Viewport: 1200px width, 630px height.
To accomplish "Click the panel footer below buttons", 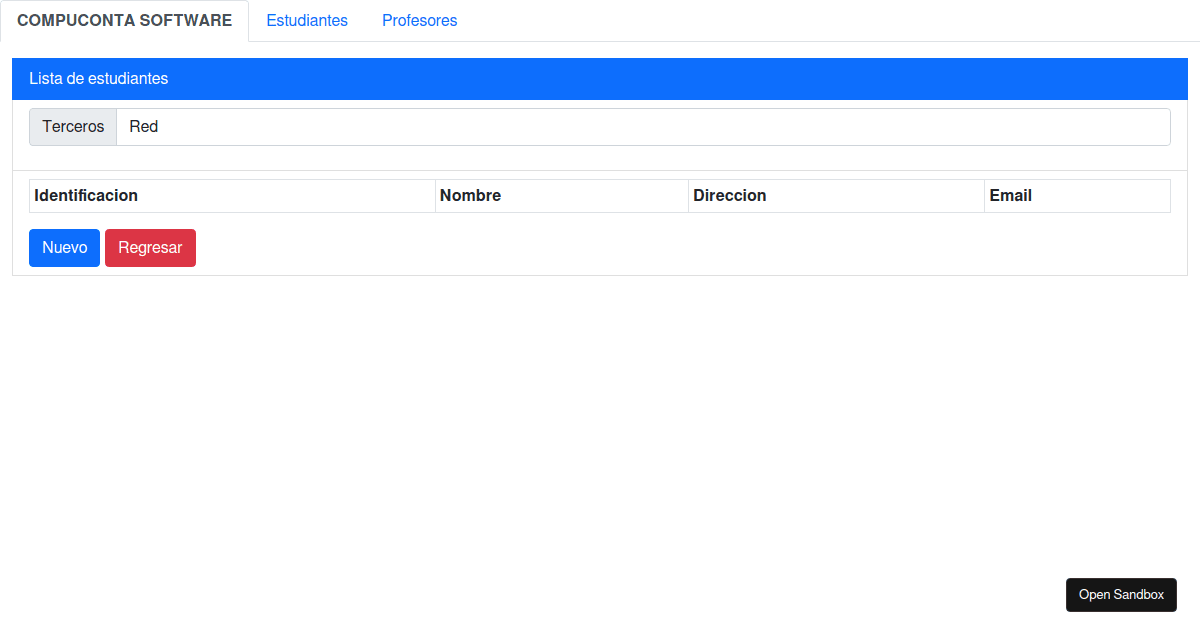I will coord(600,270).
